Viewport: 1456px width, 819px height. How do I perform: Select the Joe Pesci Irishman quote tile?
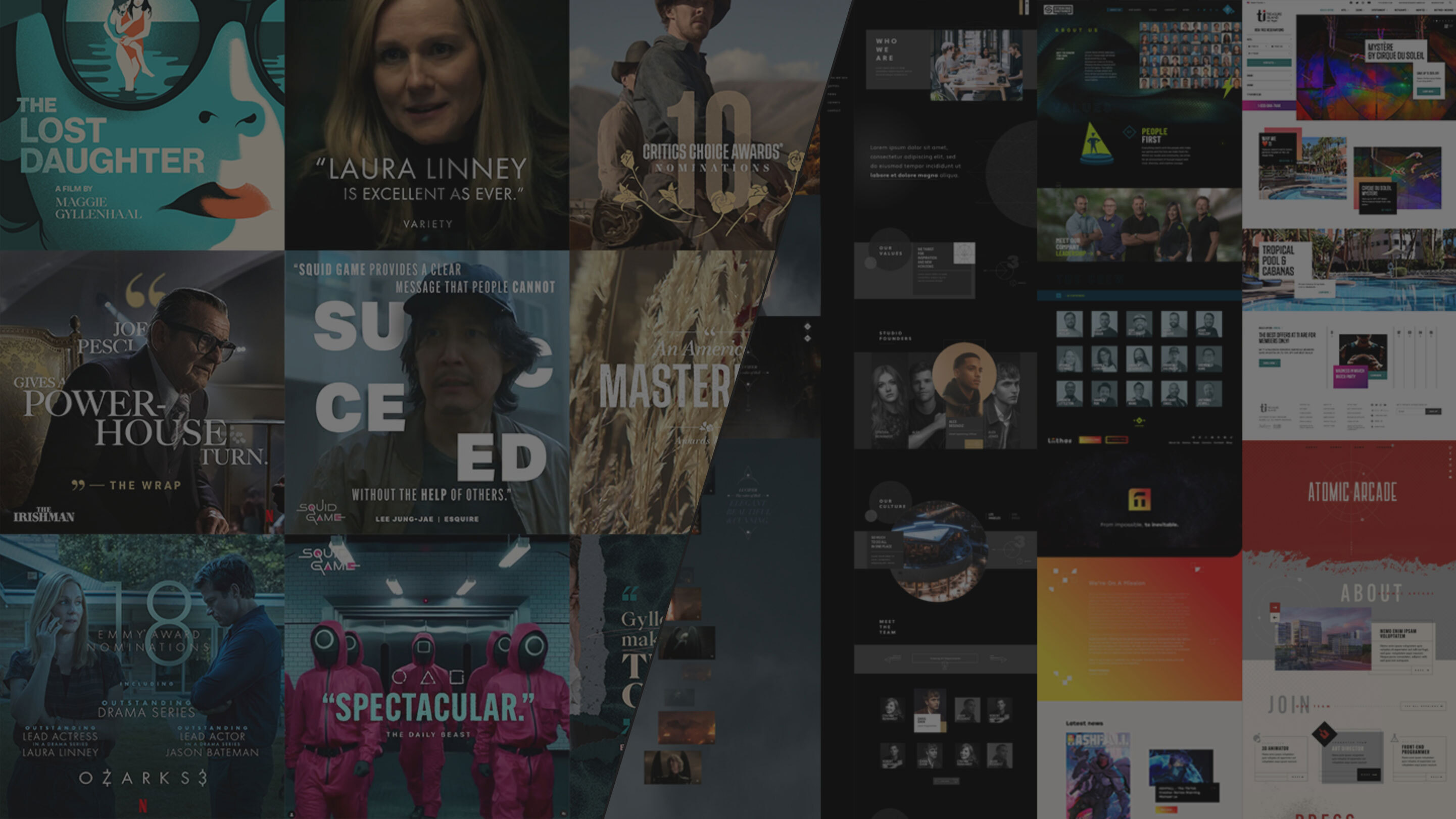click(142, 392)
